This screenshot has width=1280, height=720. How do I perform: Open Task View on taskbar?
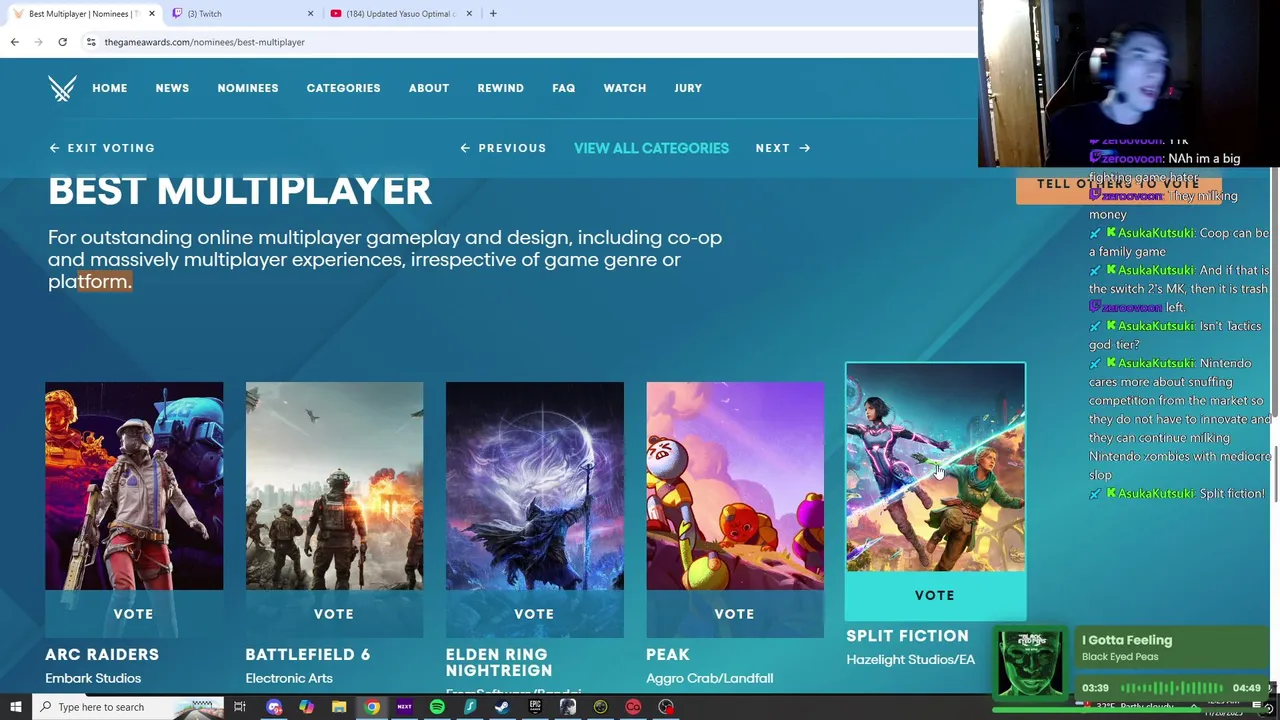coord(240,707)
